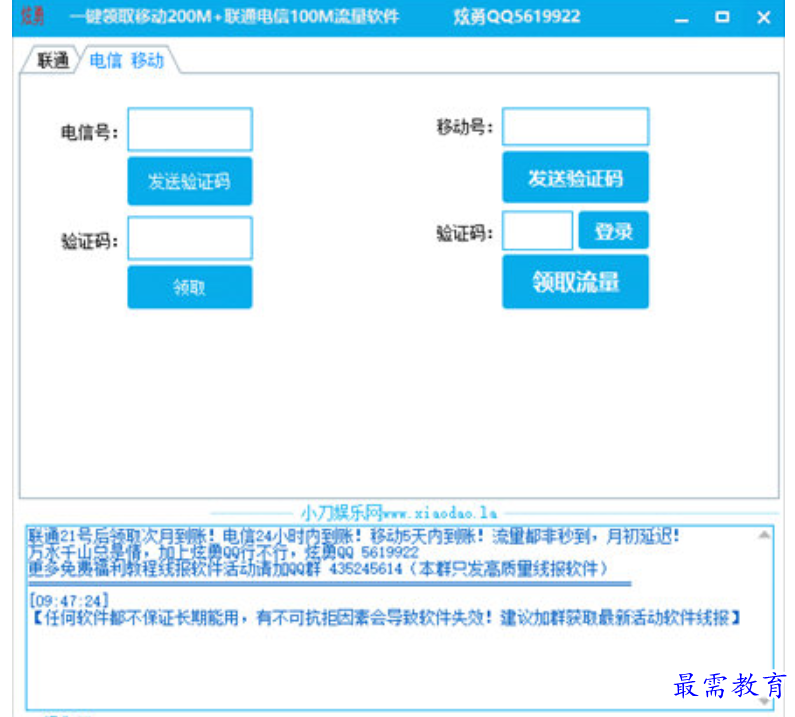Send verification code for 电信 number
Viewport: 795px width, 717px height.
(x=190, y=181)
